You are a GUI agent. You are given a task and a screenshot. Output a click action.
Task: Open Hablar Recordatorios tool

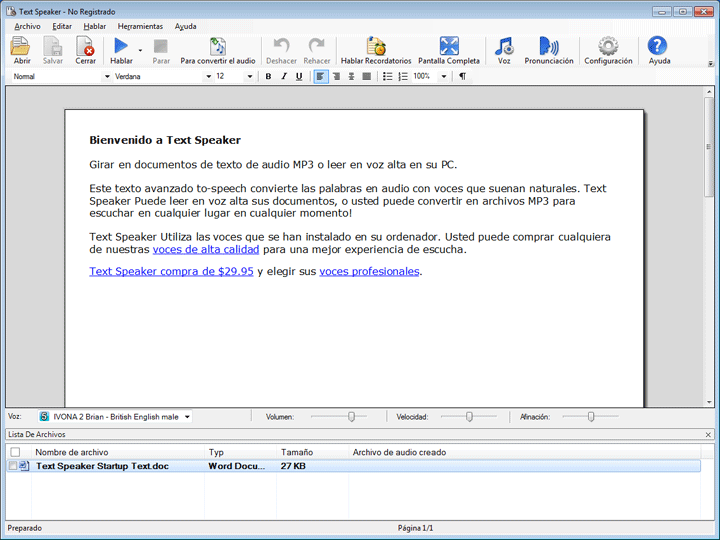point(376,47)
